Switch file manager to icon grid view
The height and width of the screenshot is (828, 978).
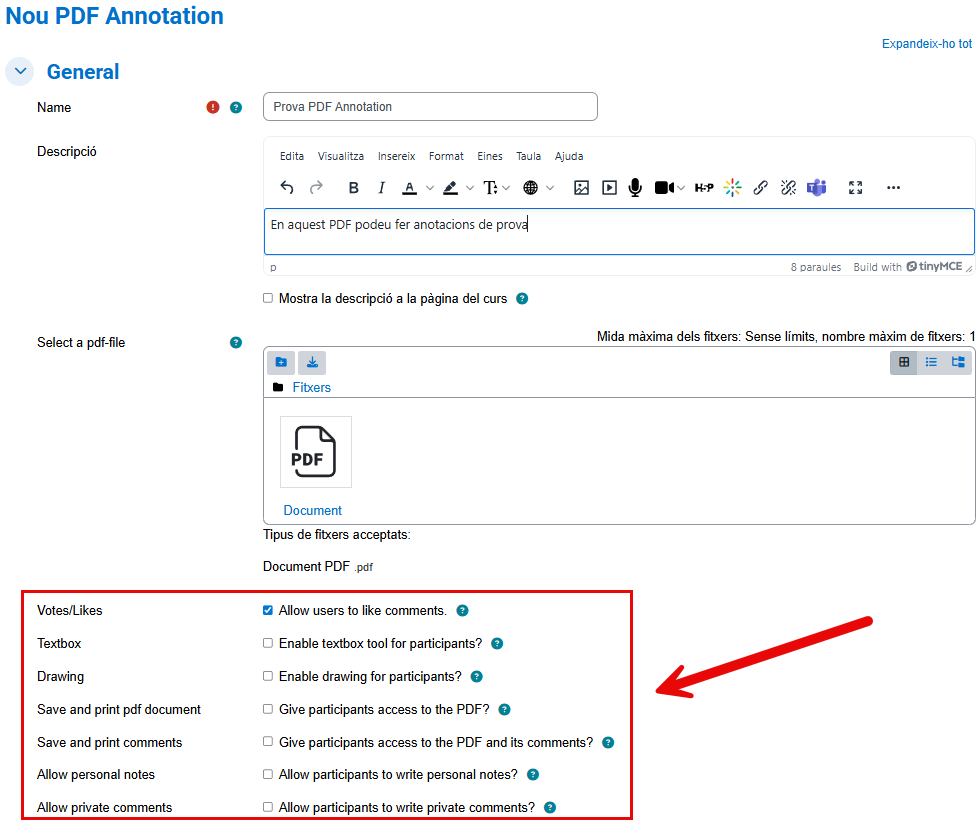click(904, 362)
